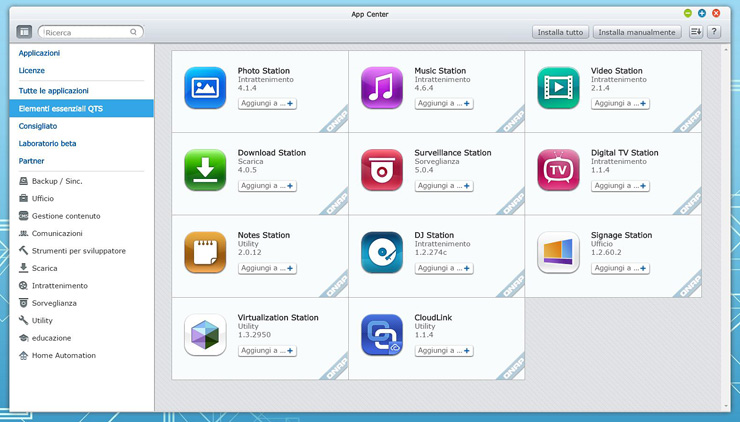Click the Photo Station app icon
This screenshot has width=740, height=422.
click(205, 88)
